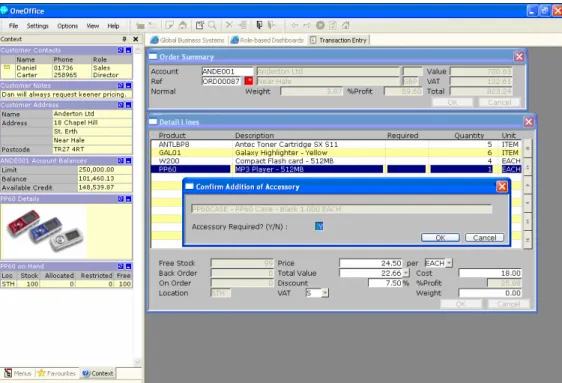Click the left header icon of PP60 on Hand

coord(121,266)
